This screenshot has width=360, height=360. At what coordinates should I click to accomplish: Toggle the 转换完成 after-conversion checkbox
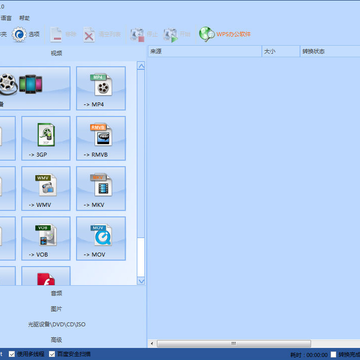point(333,355)
